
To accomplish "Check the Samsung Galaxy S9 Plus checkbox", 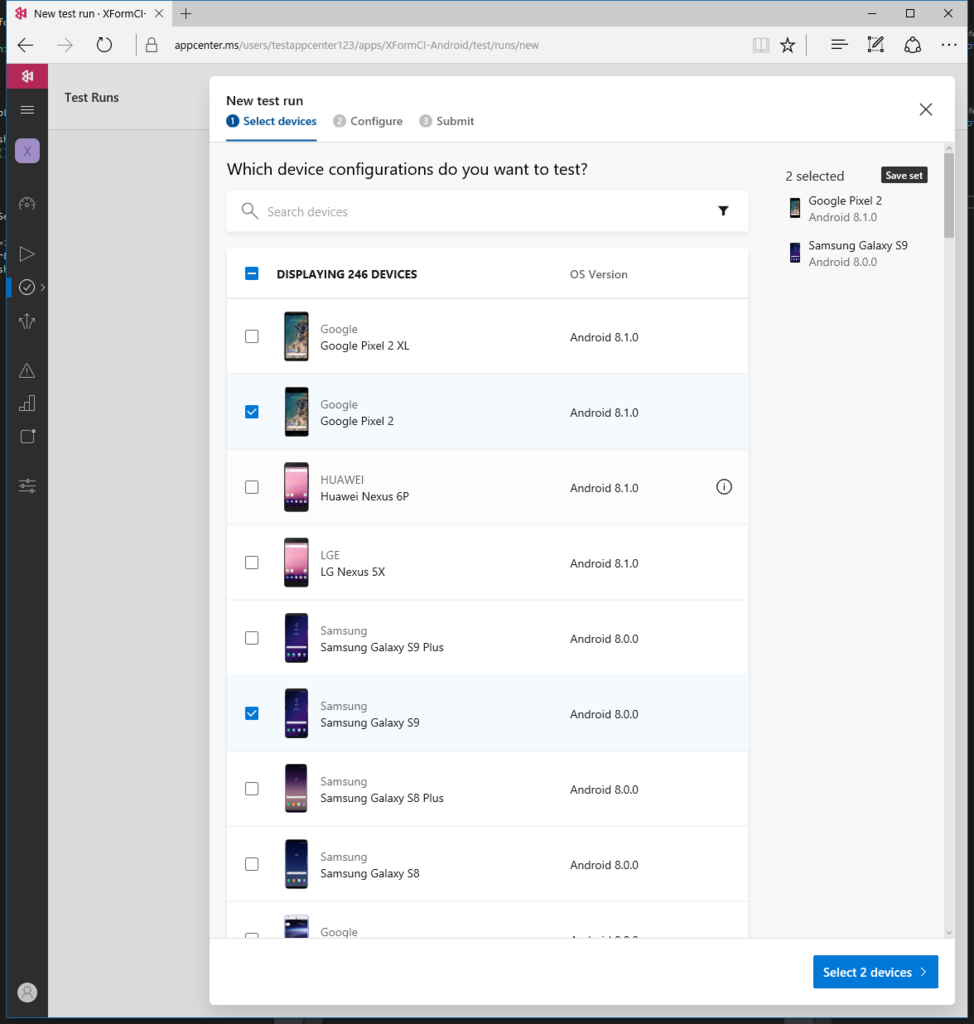I will coord(252,638).
